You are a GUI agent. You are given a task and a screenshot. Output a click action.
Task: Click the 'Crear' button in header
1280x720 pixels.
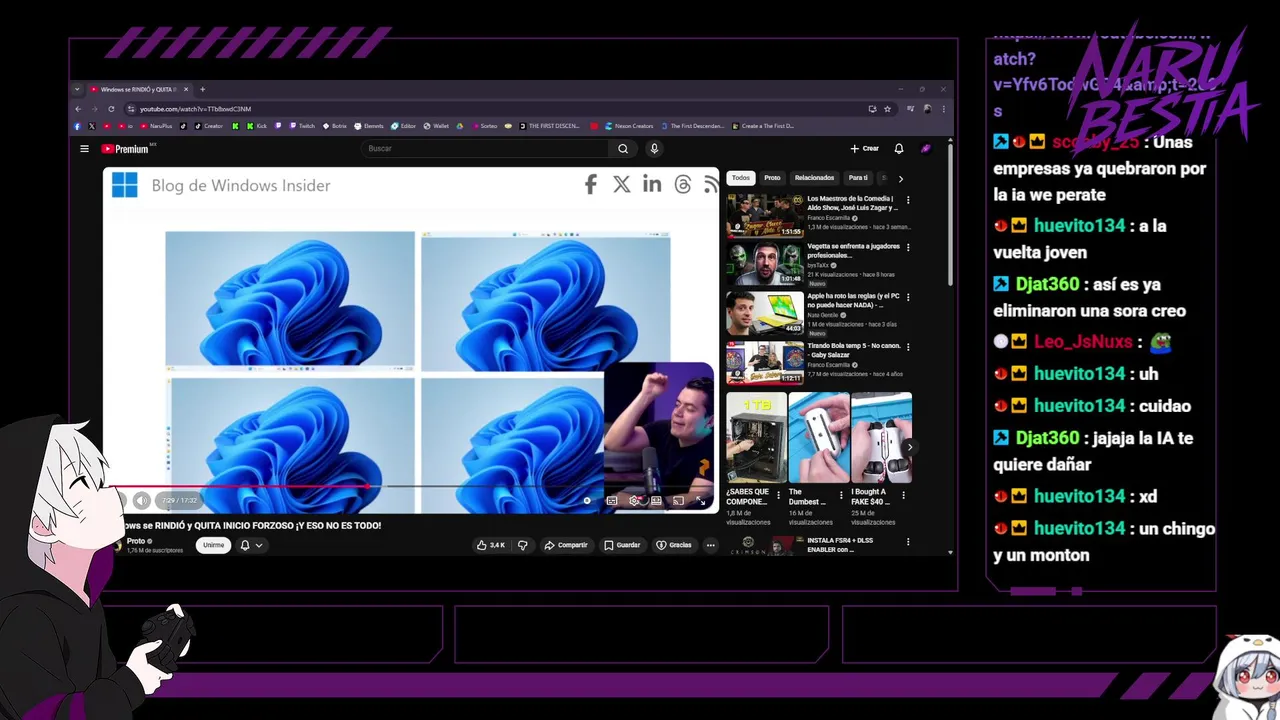click(865, 149)
